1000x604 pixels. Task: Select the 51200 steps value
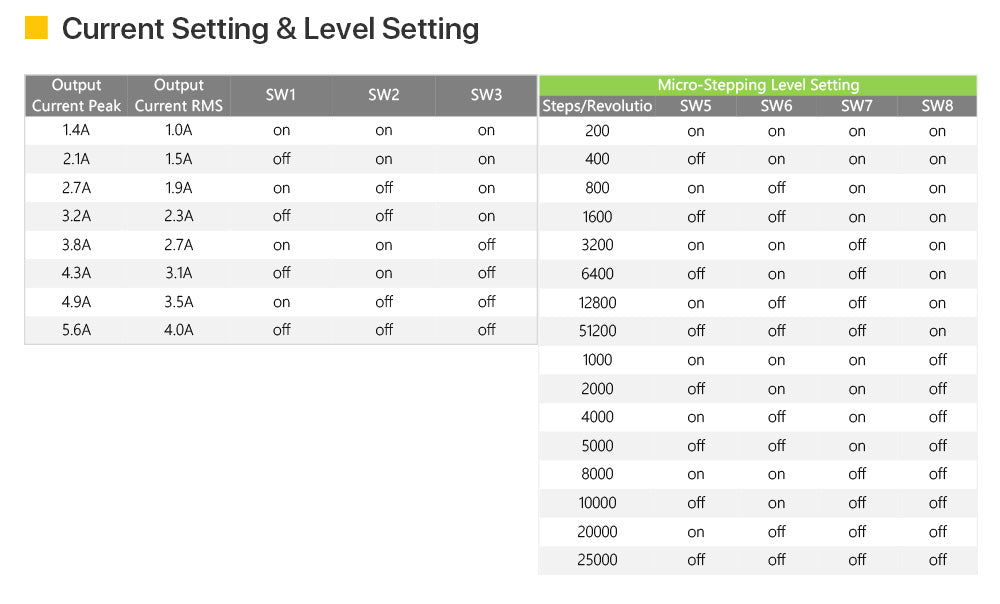[597, 331]
